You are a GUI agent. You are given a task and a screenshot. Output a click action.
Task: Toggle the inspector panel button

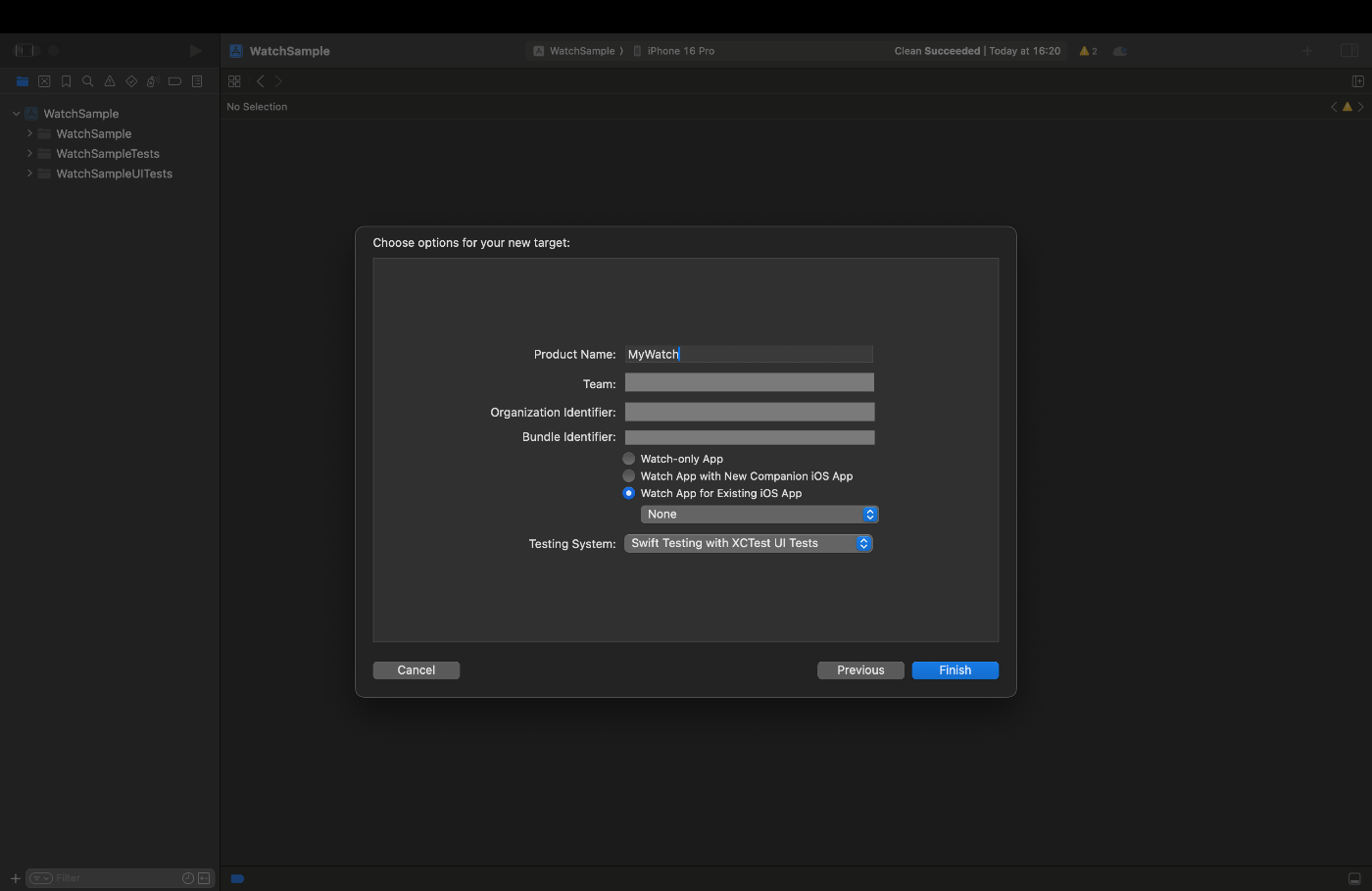tap(1348, 51)
